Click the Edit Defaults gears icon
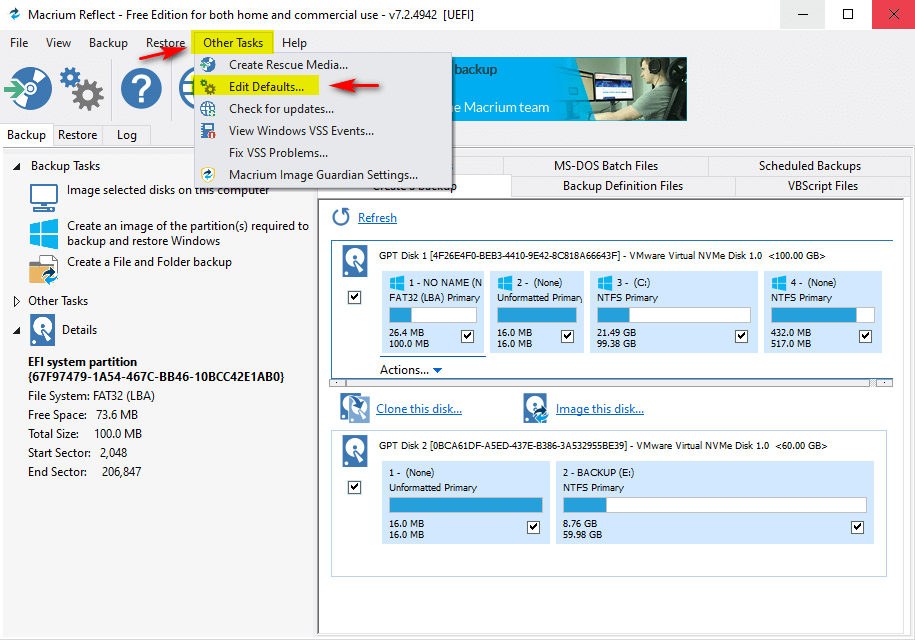The width and height of the screenshot is (915, 640). click(208, 86)
